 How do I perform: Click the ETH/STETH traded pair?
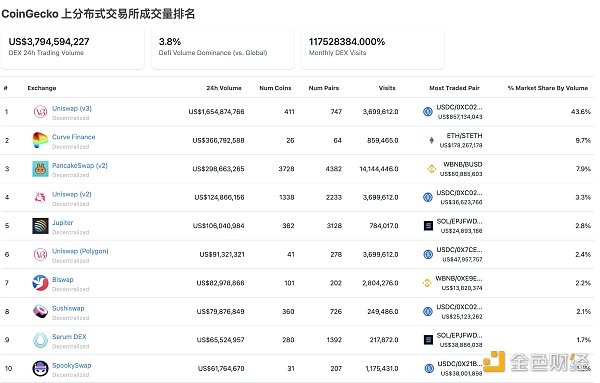coord(464,136)
